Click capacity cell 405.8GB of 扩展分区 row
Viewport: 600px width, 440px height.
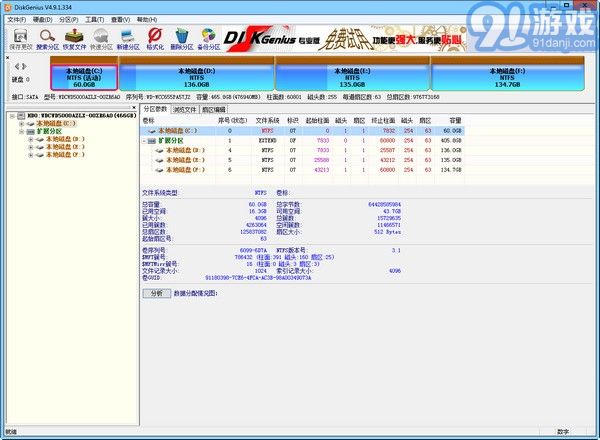tap(451, 141)
